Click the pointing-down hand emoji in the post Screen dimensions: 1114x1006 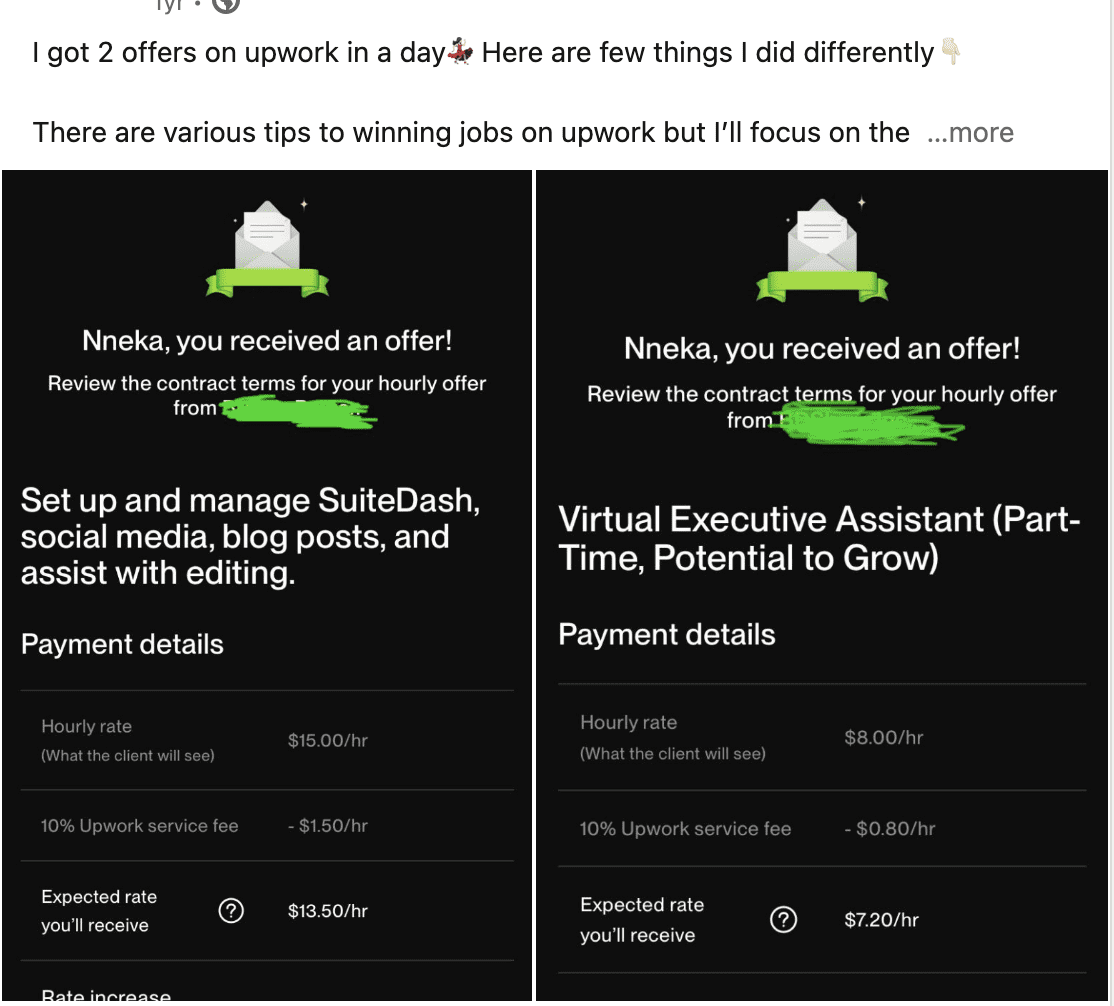tap(951, 52)
